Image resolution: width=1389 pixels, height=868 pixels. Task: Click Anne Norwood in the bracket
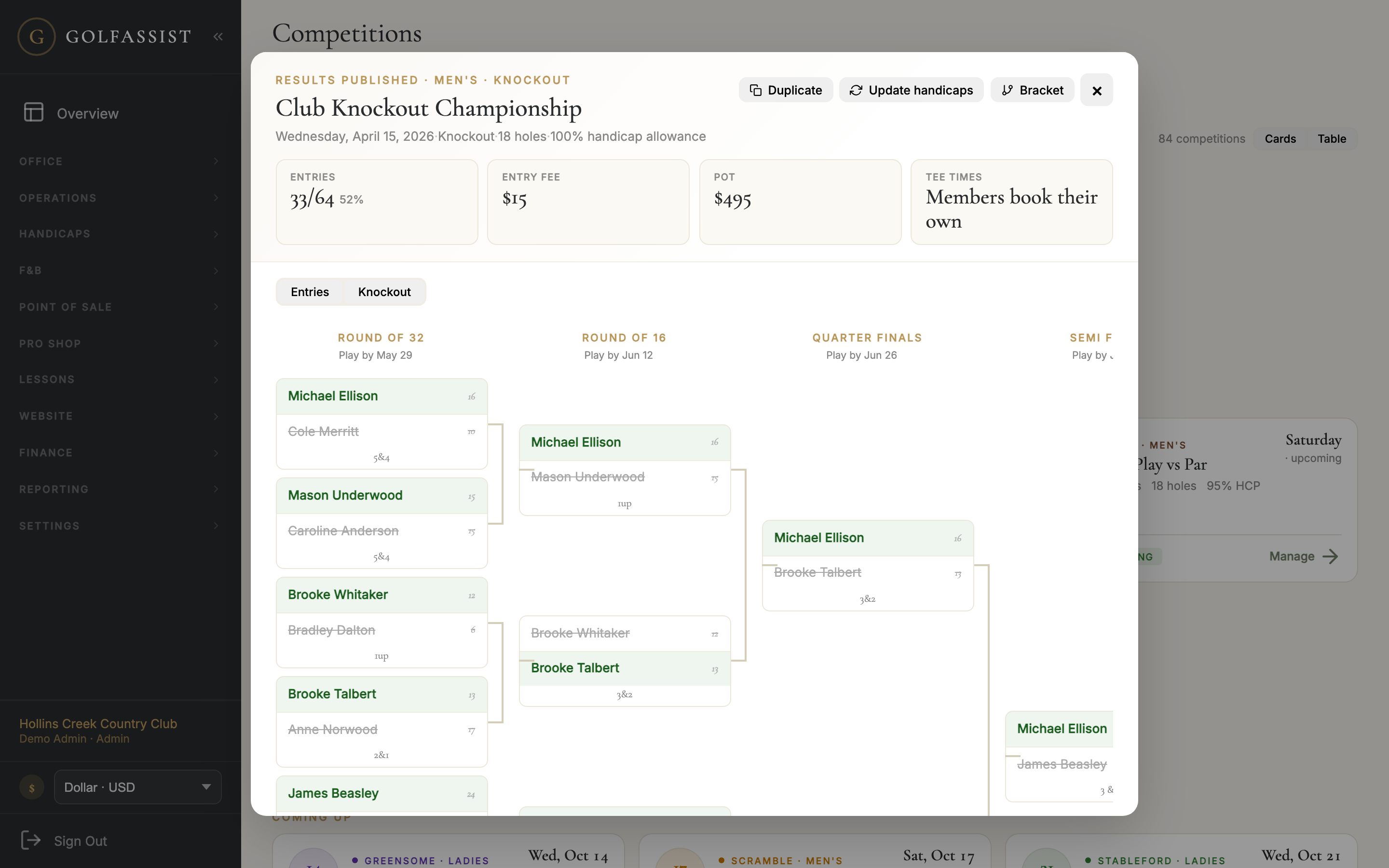pyautogui.click(x=381, y=730)
